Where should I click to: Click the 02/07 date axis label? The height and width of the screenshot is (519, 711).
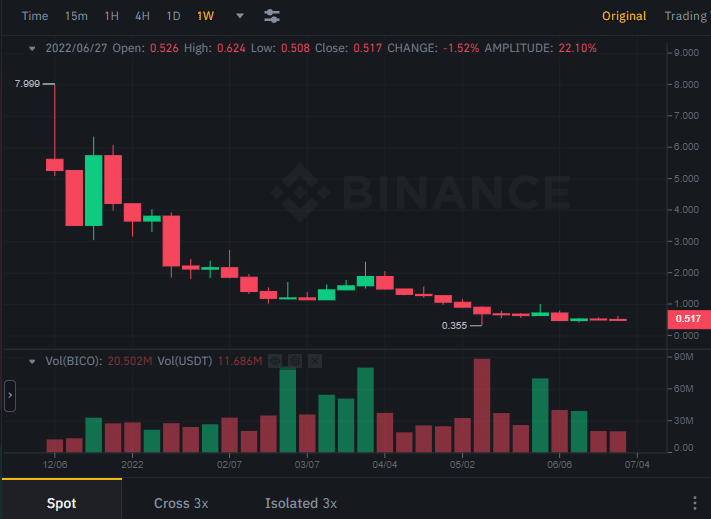pos(229,465)
